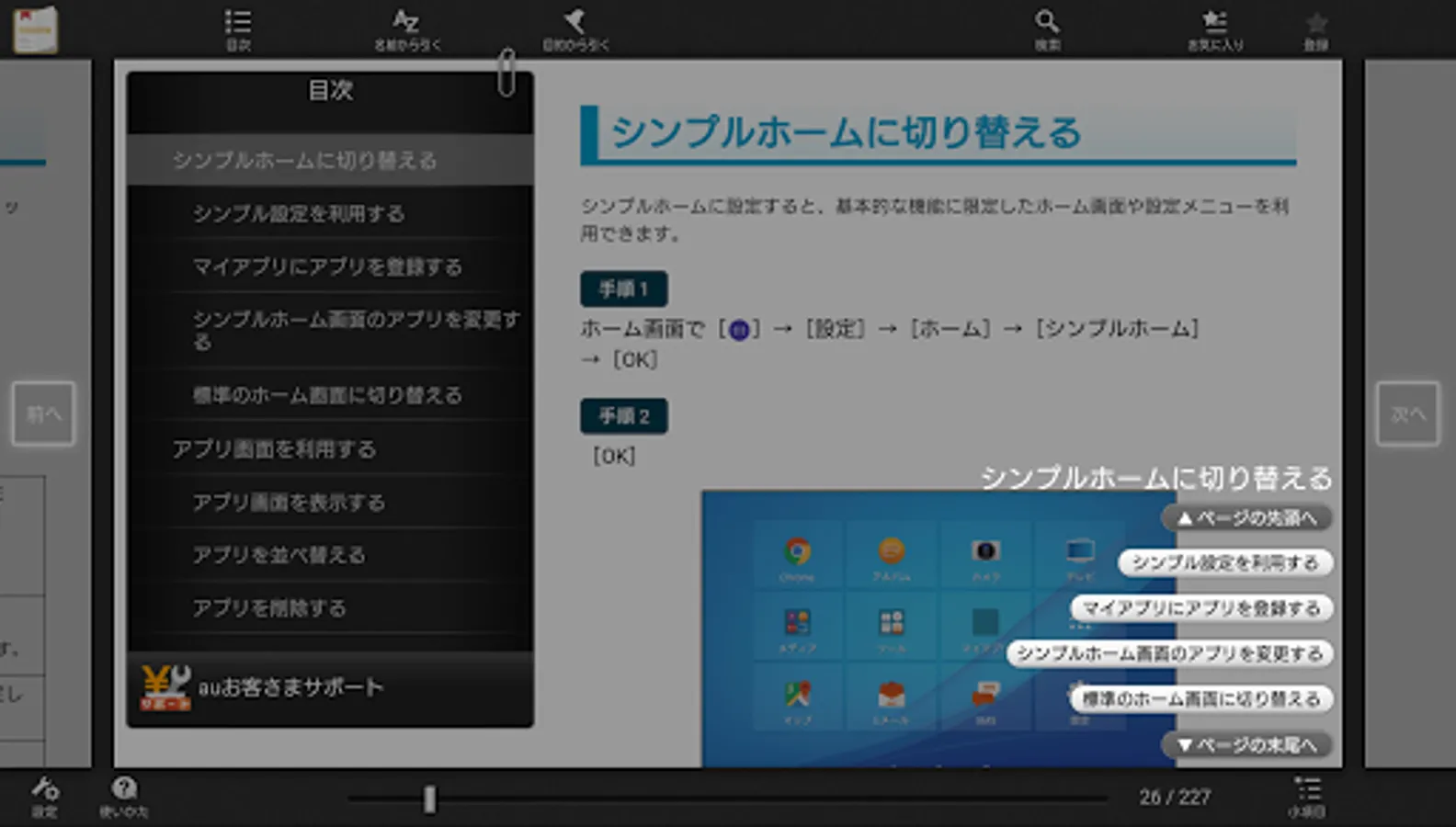1456x827 pixels.
Task: Open the search-by-purpose flag icon
Action: coord(575,29)
